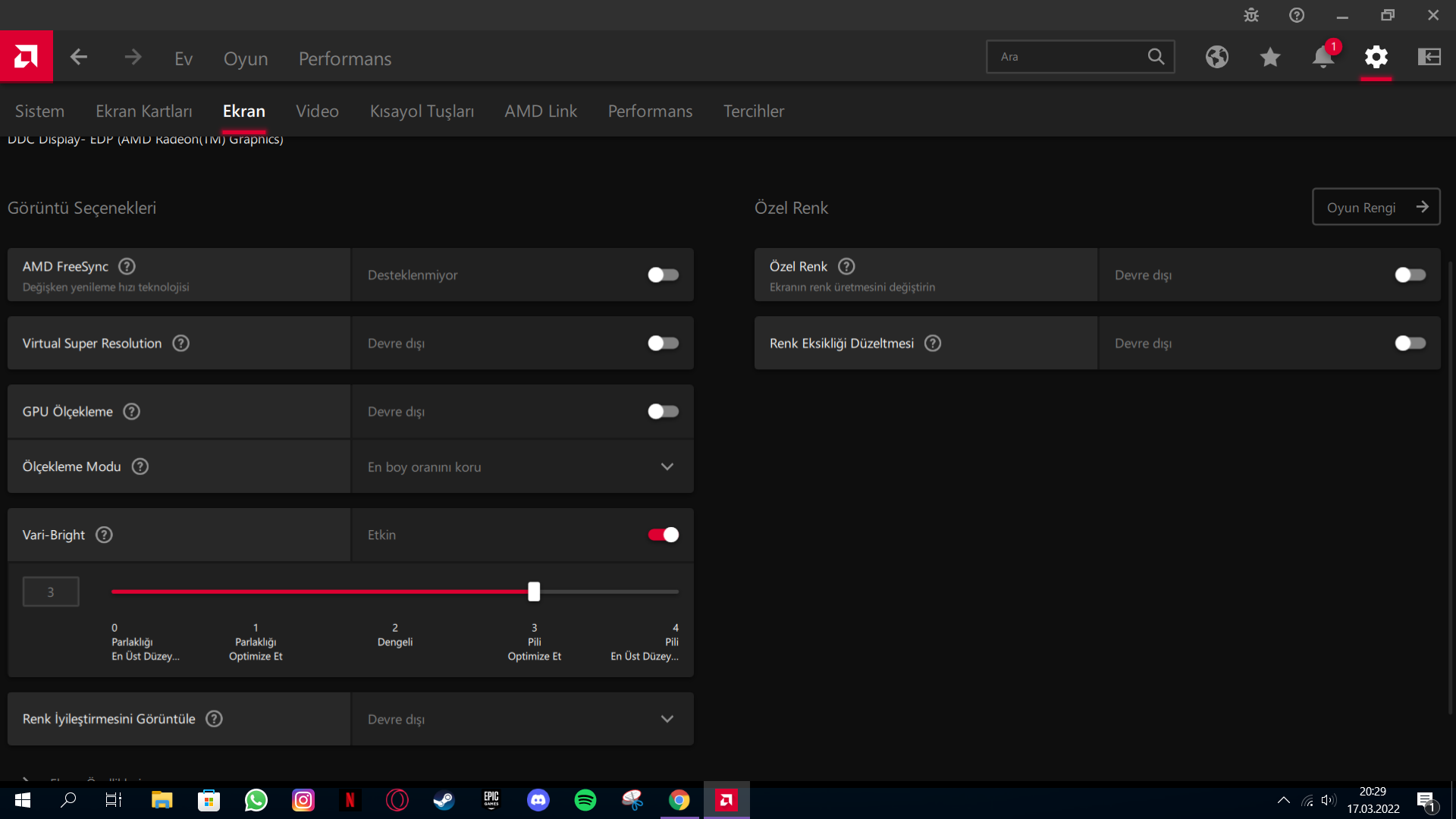
Task: Enable the Özel Renk toggle
Action: 1410,275
